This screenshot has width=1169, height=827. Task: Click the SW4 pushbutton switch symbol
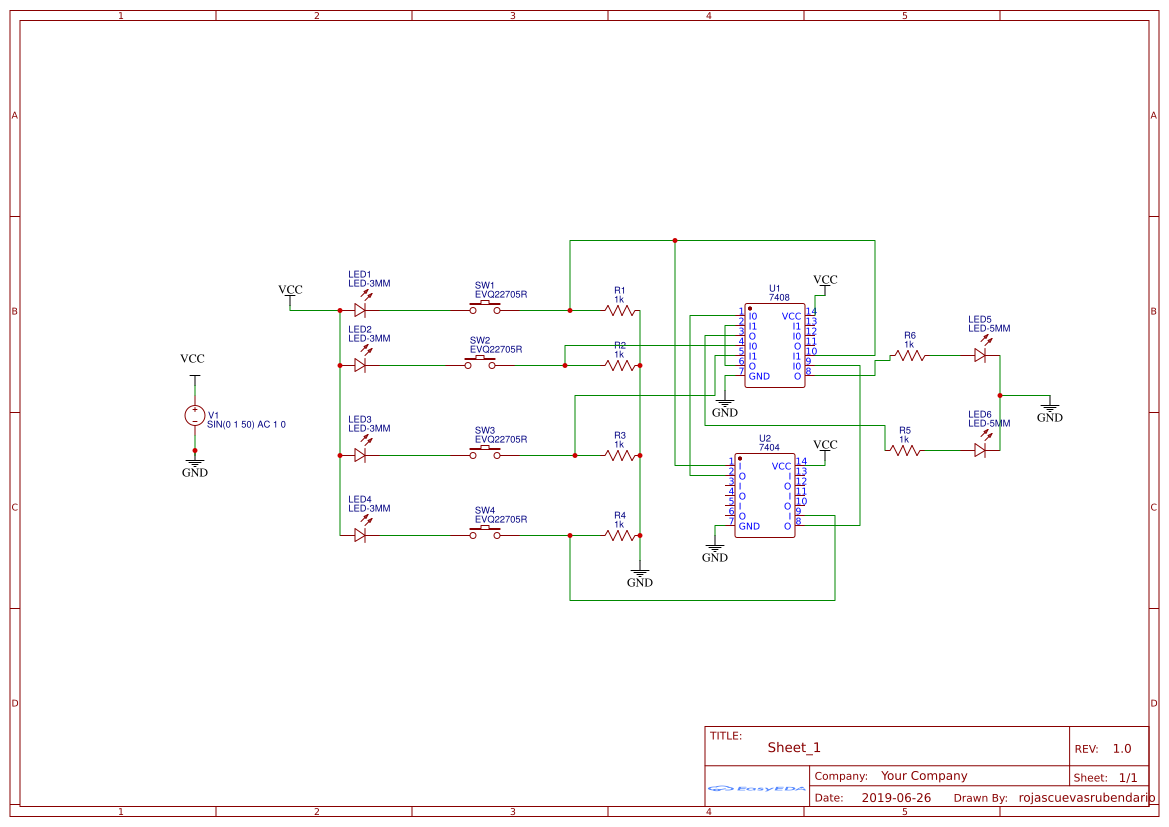485,532
